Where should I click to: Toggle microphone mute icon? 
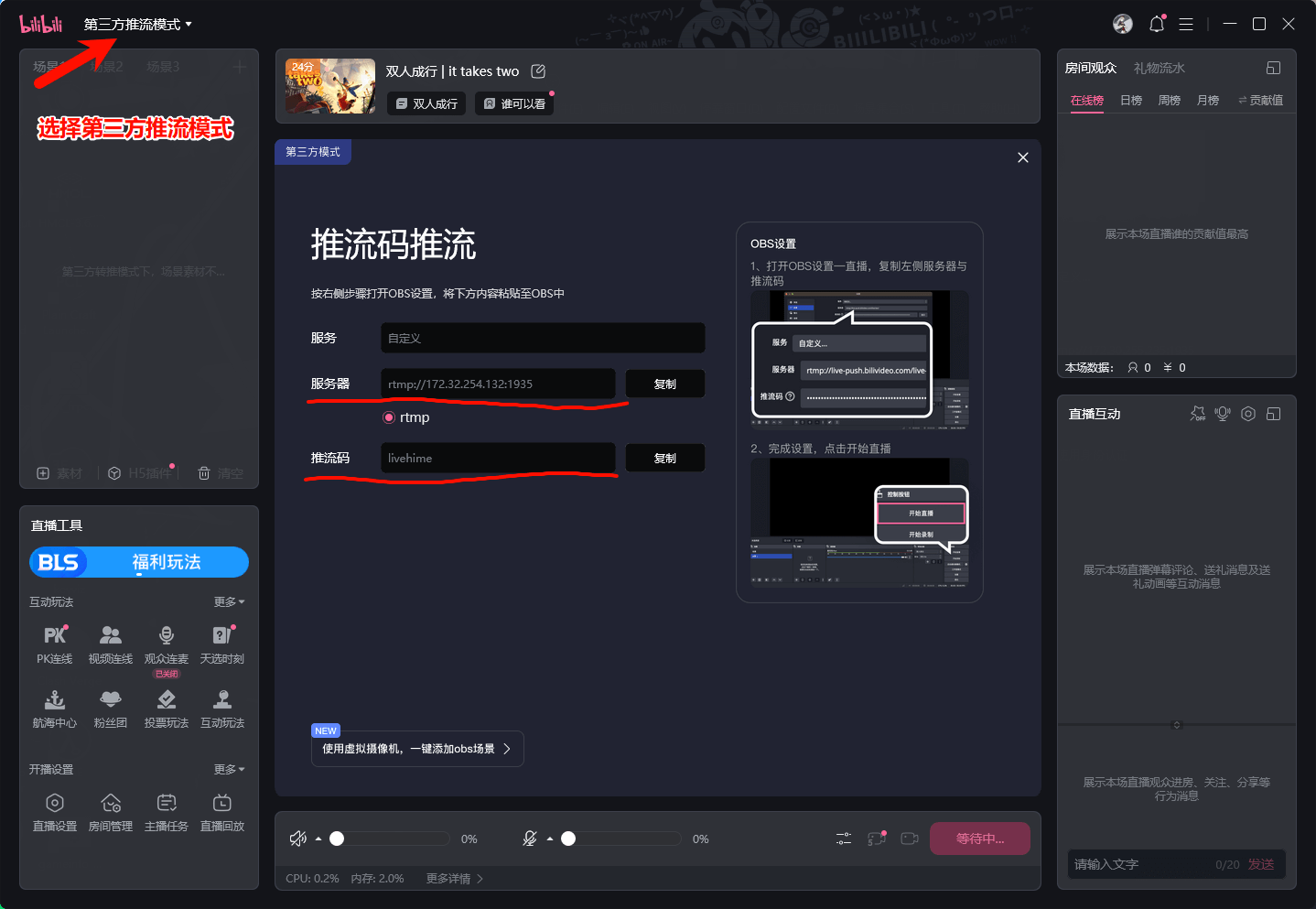click(530, 839)
